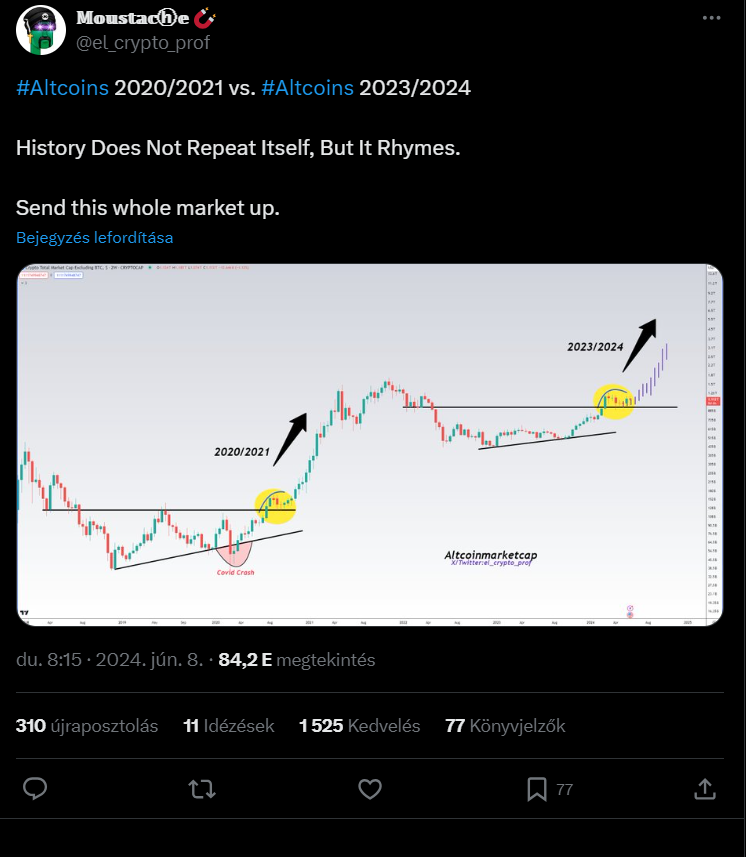Open the @el_crypto_prof handle link
Viewport: 746px width, 857px height.
pos(143,43)
